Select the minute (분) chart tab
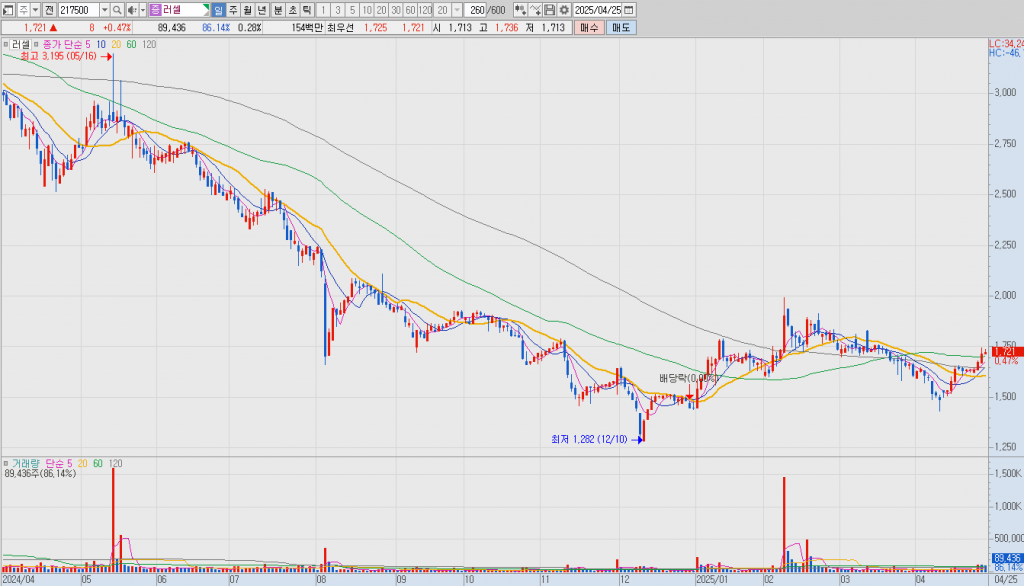Viewport: 1024px width, 586px height. click(278, 9)
